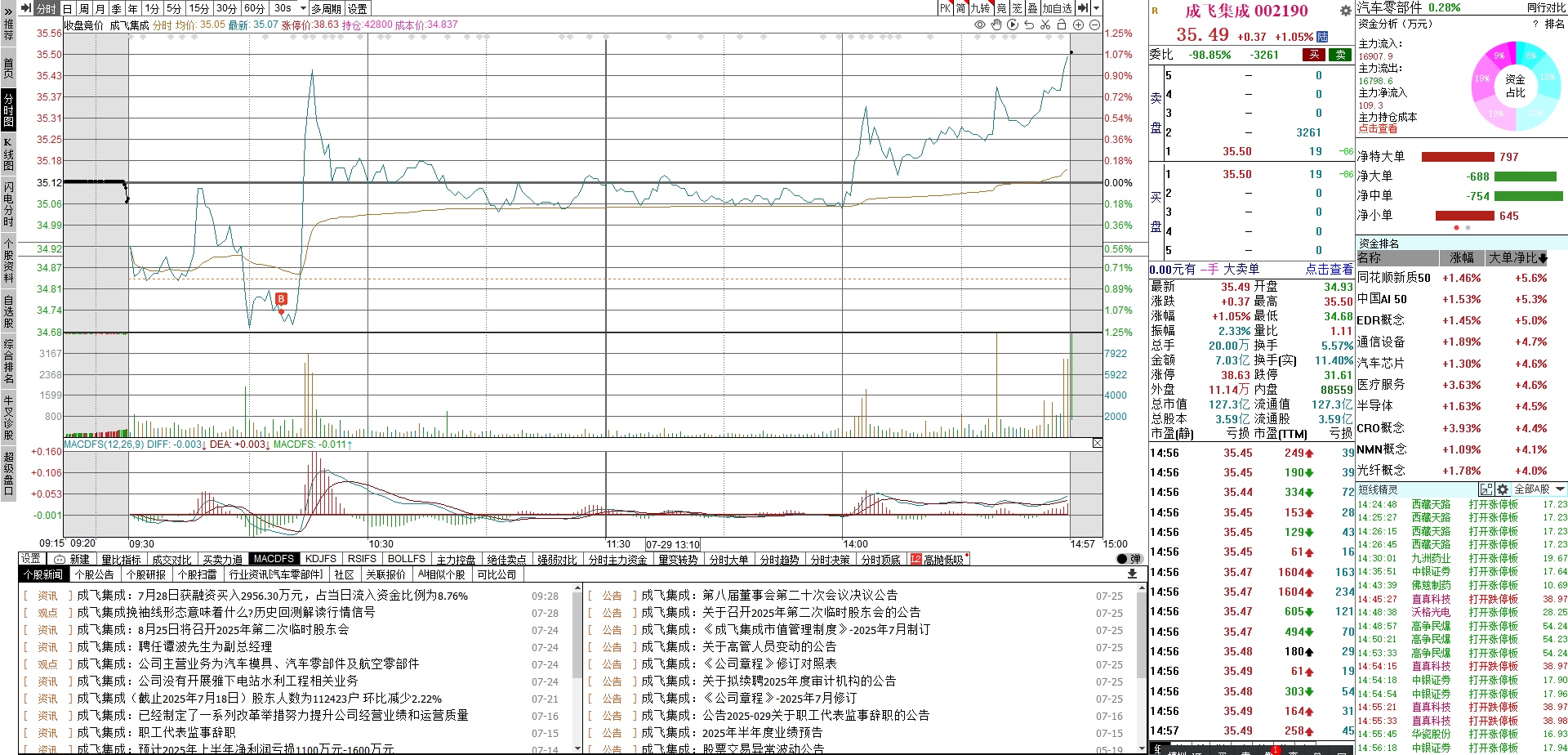Open settings gear next to 成飞集成 002190

coord(1345,11)
